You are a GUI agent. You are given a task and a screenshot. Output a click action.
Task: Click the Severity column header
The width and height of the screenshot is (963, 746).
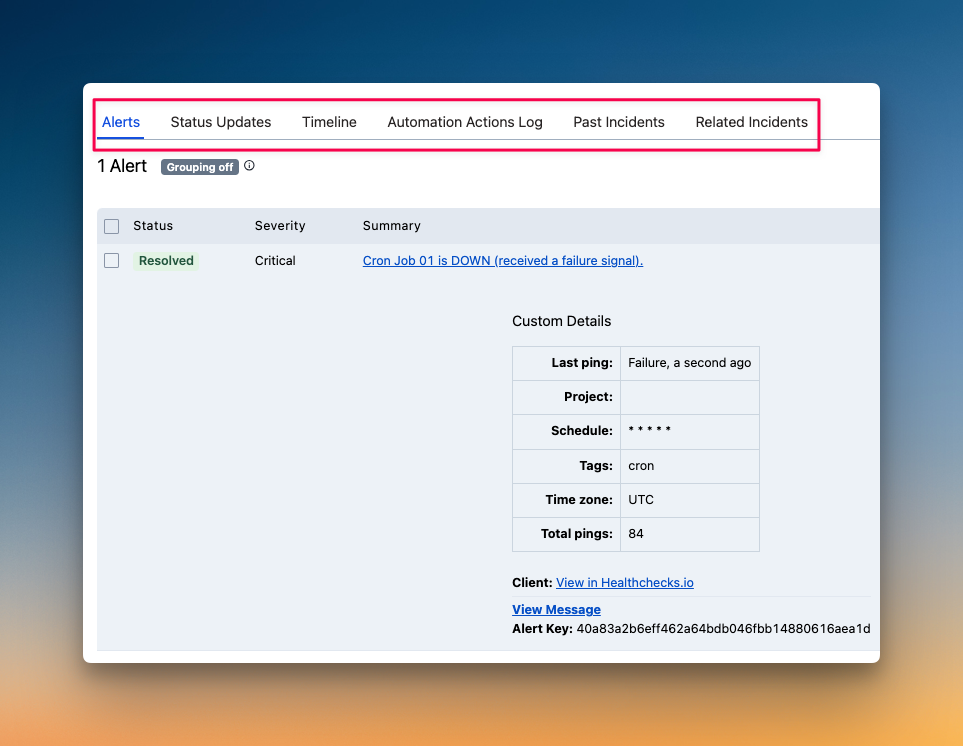[x=279, y=226]
